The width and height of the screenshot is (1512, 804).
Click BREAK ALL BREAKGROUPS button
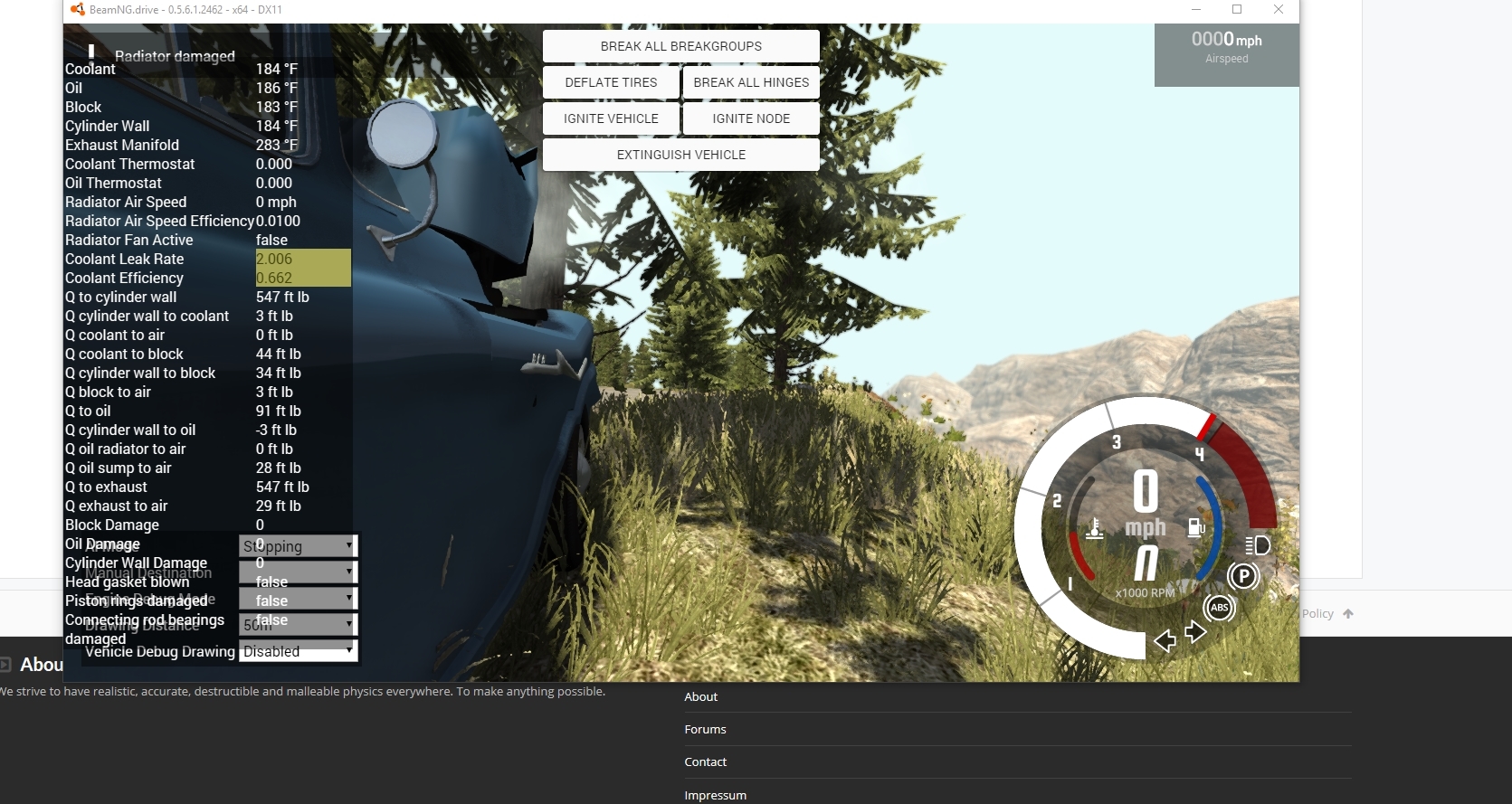click(681, 46)
